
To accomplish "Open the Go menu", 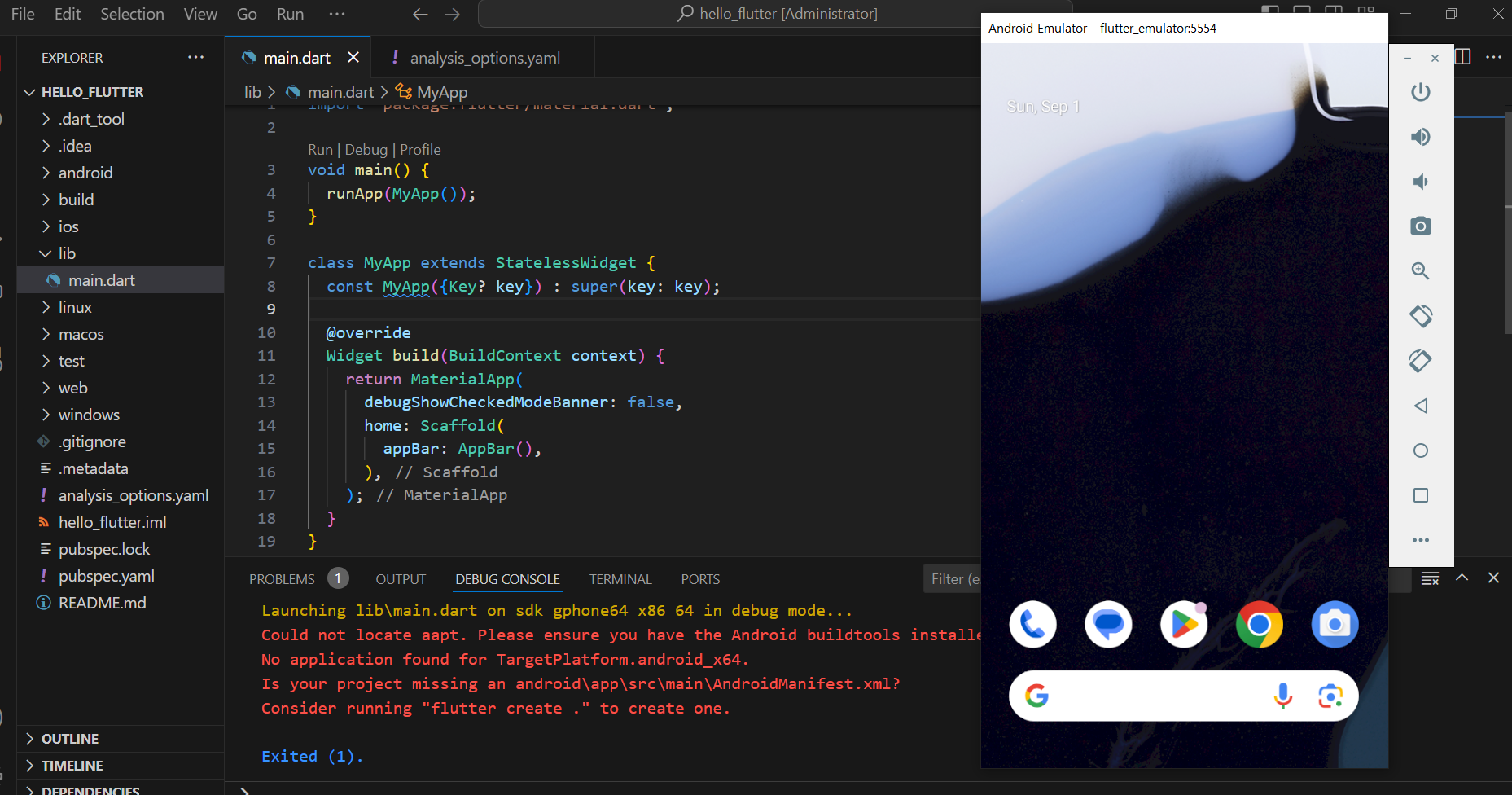I will point(247,14).
